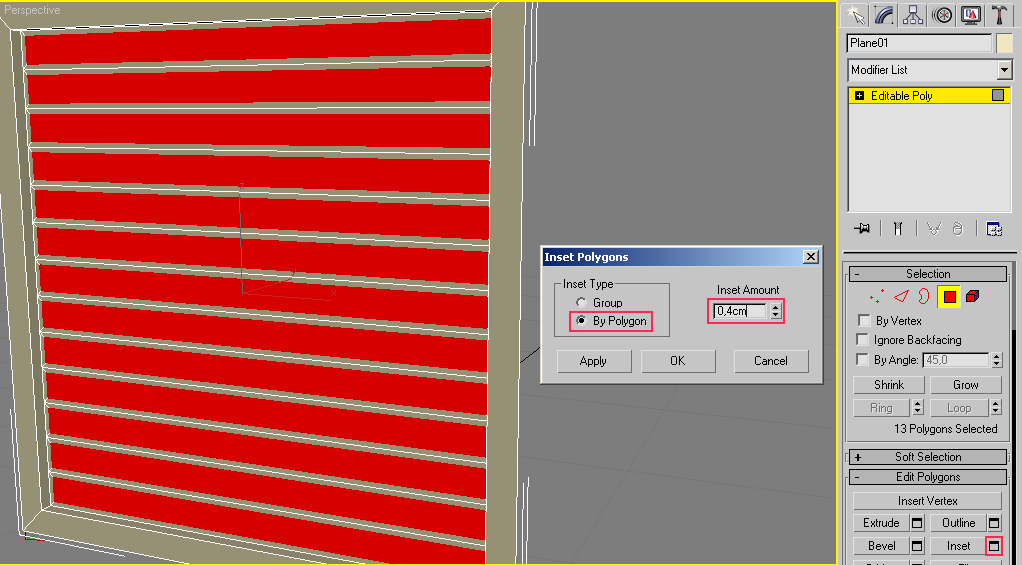Open the Display command panel tab
The height and width of the screenshot is (565, 1022).
click(x=971, y=14)
